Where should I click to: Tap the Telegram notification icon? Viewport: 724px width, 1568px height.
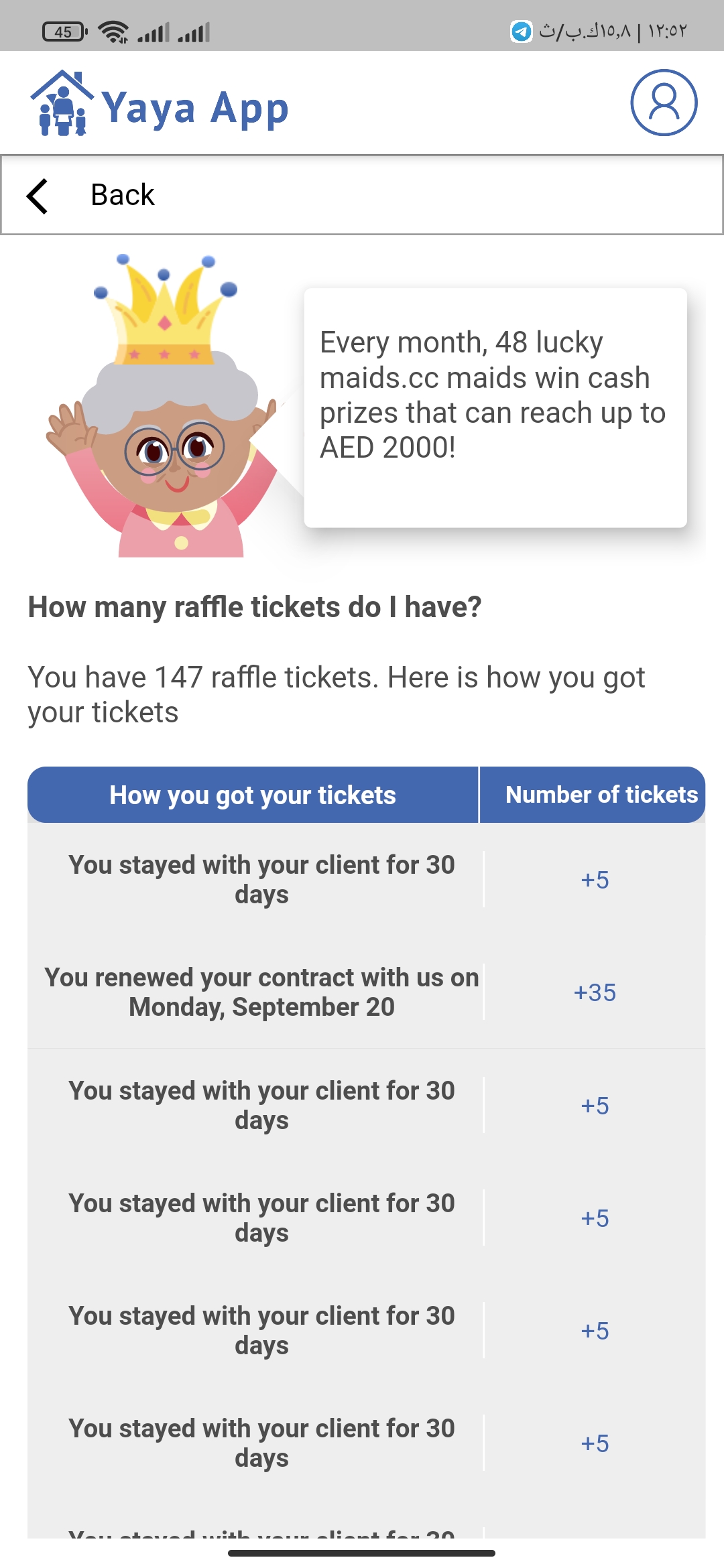click(x=521, y=31)
